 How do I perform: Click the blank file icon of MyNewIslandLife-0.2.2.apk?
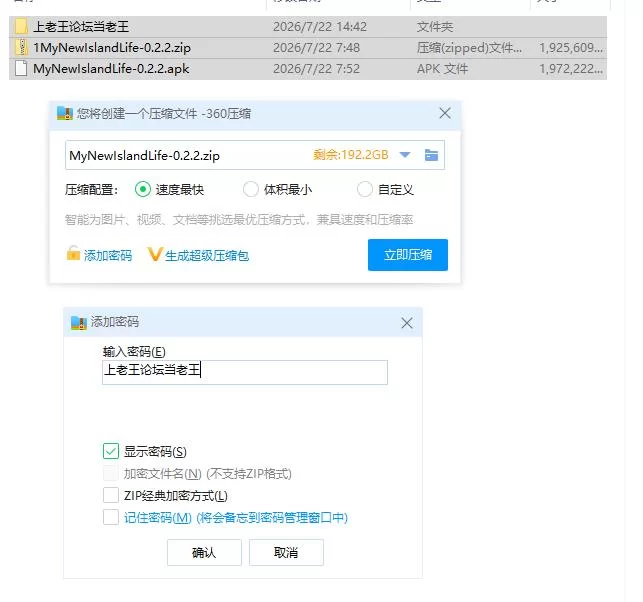(21, 68)
